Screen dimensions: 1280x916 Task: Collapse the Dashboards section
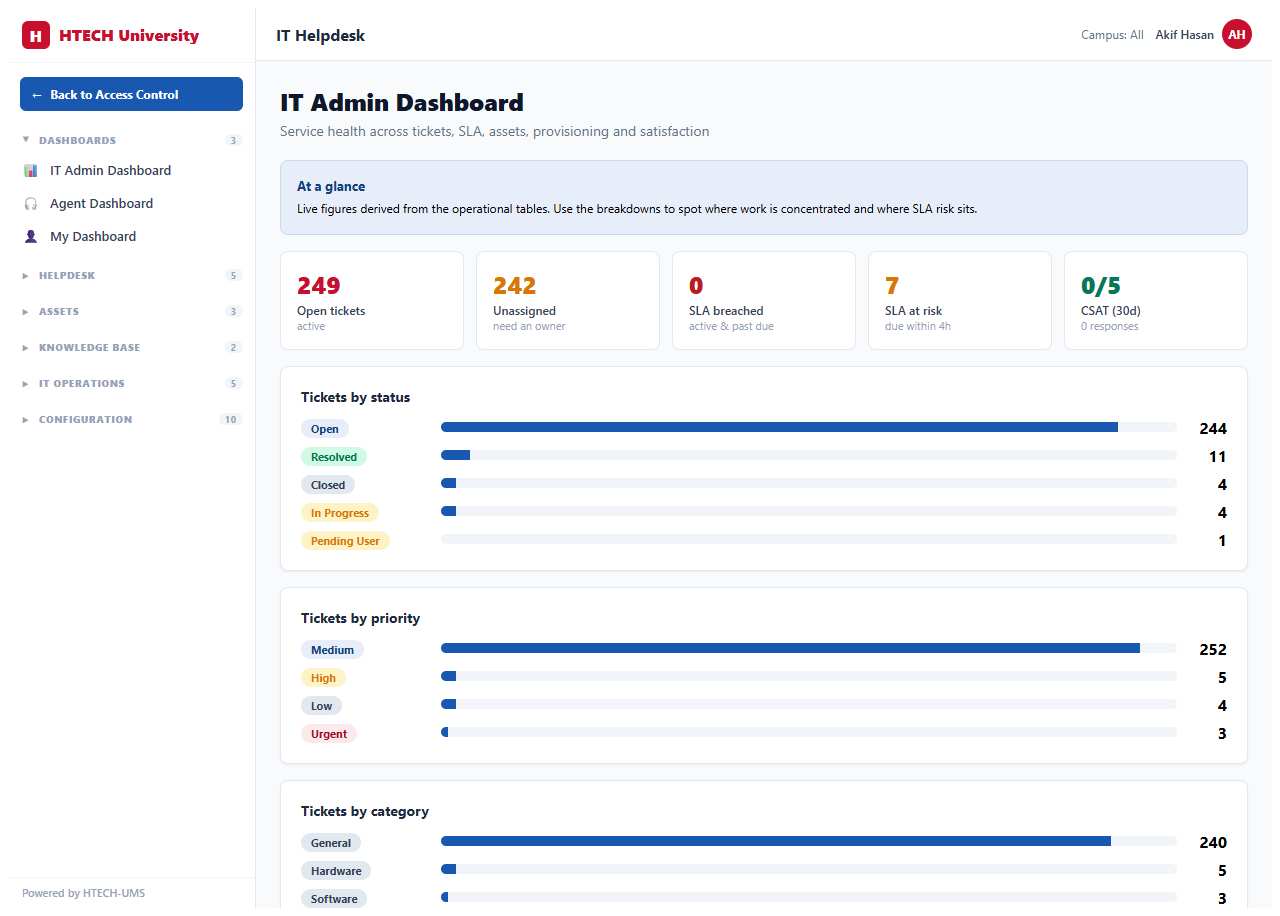coord(131,140)
